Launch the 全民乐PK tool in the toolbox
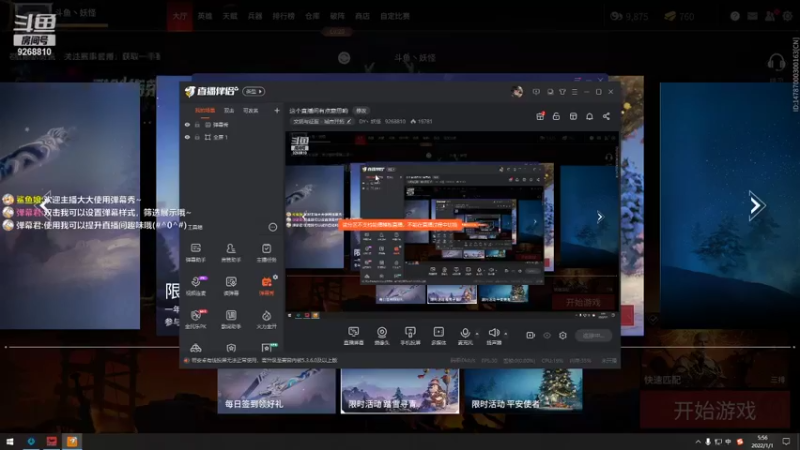The width and height of the screenshot is (800, 450). pos(195,319)
